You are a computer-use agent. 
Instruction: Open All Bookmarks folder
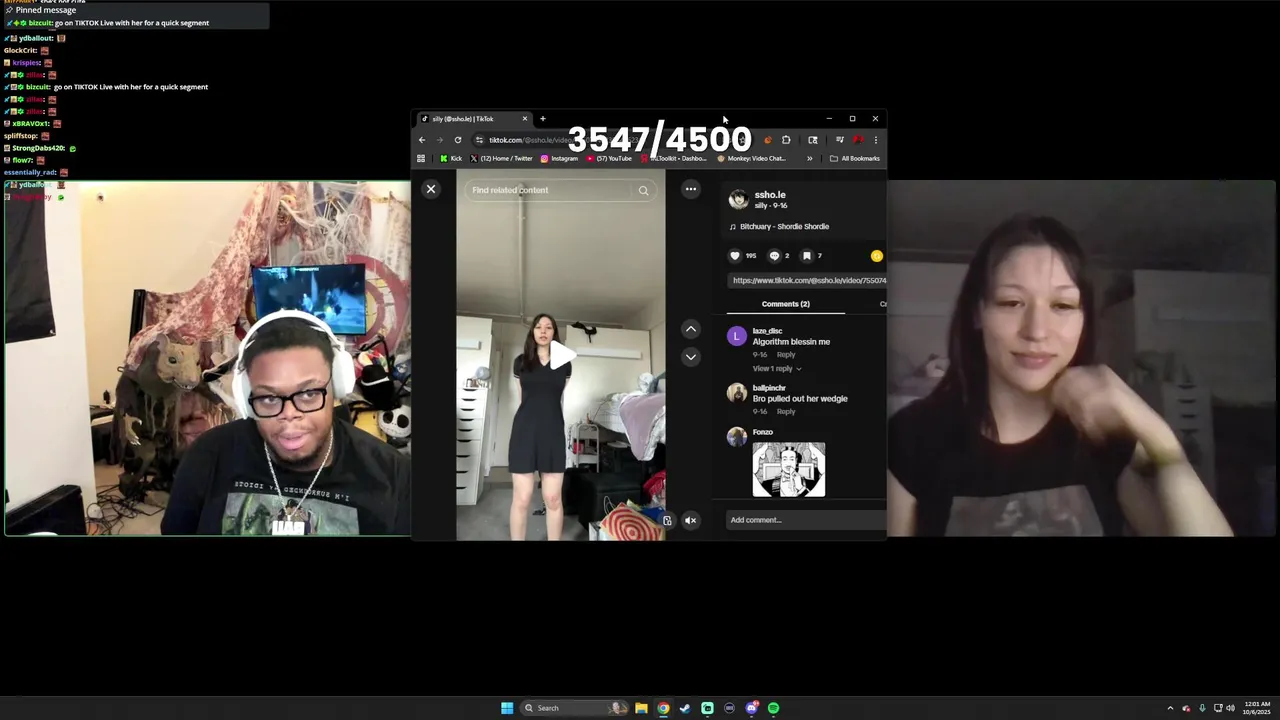pyautogui.click(x=855, y=158)
